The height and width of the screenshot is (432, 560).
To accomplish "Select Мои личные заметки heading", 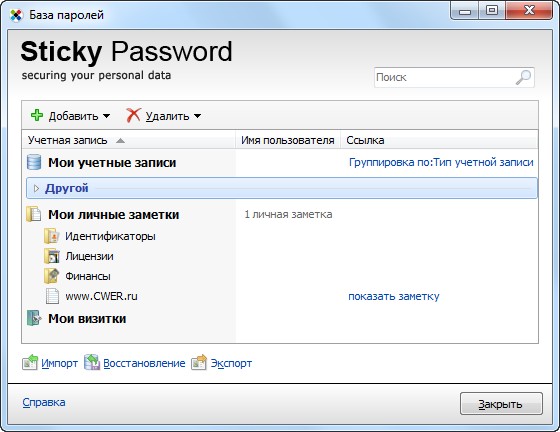I will (114, 215).
